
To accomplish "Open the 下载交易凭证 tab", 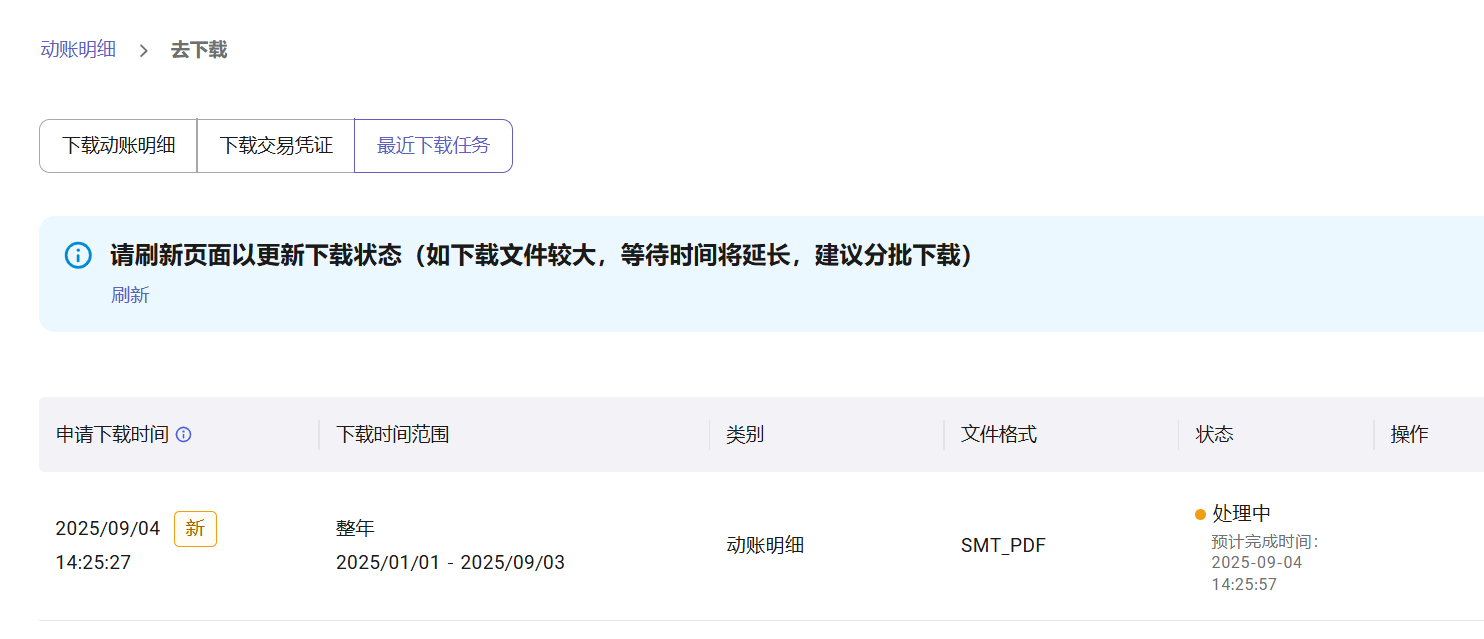I will tap(276, 146).
